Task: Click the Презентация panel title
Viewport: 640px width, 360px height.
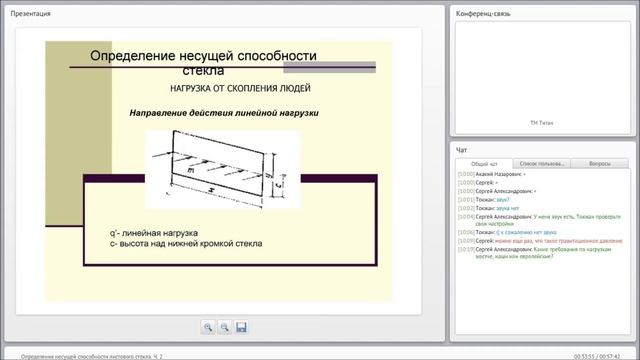Action: [31, 13]
